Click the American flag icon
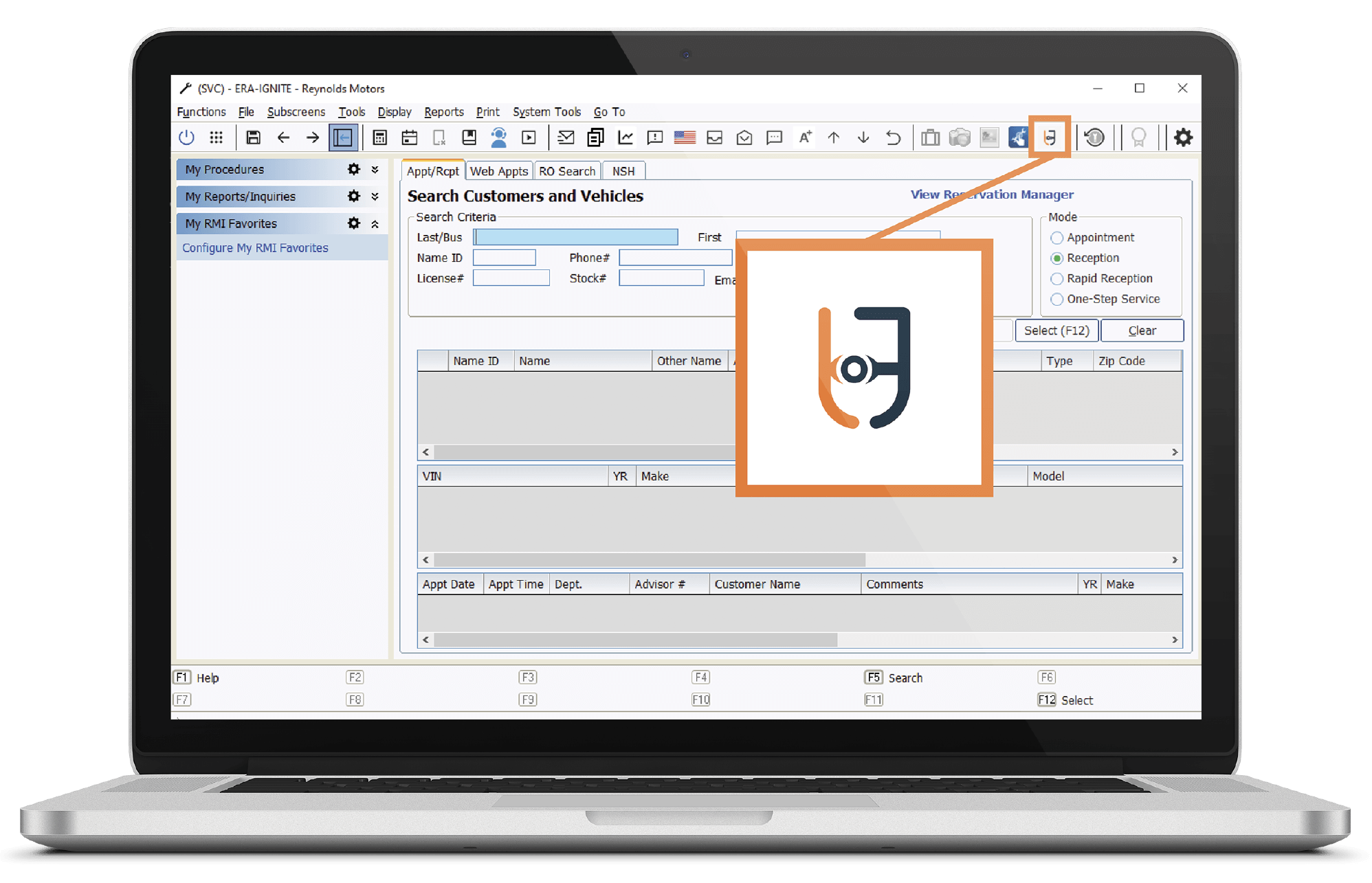 (685, 137)
